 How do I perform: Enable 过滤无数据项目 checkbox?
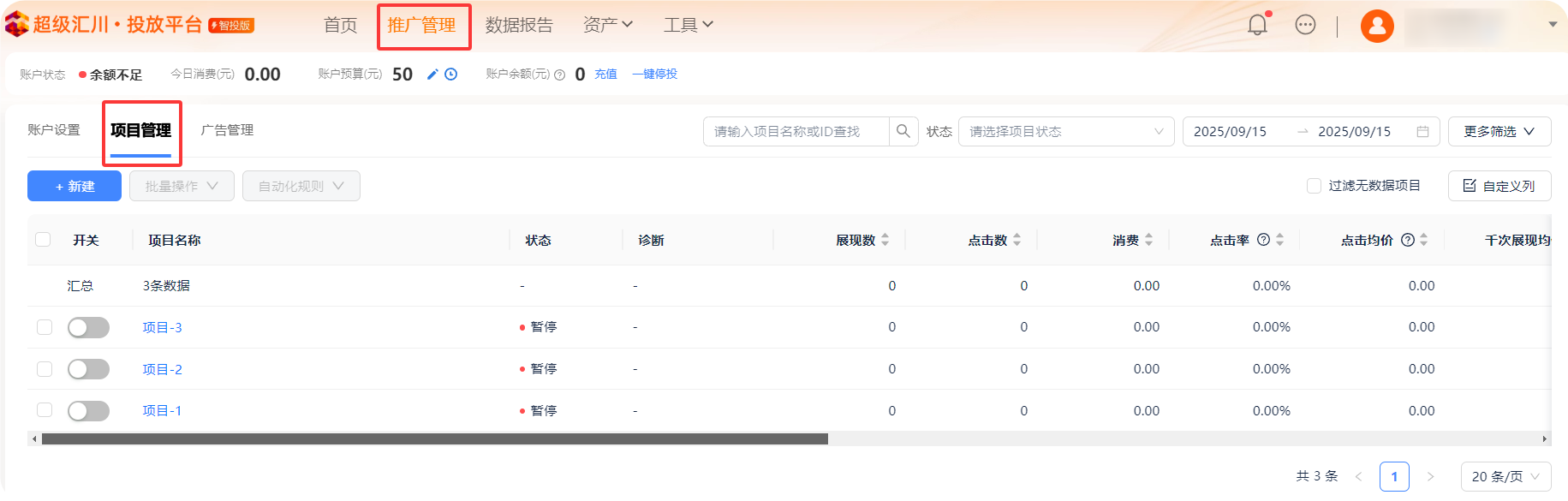click(x=1314, y=186)
